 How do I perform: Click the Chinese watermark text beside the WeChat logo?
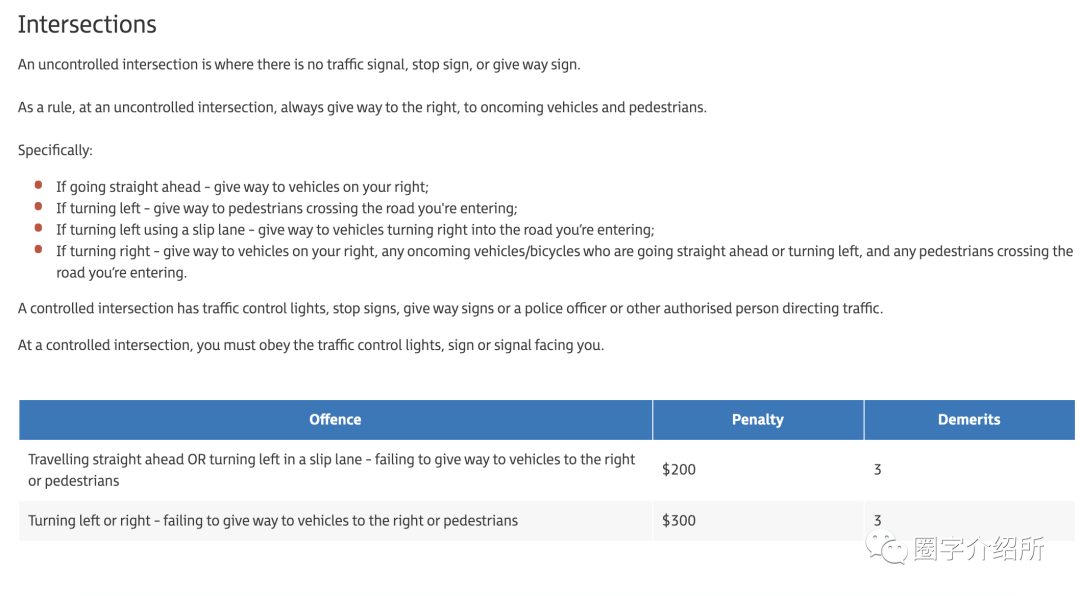978,549
